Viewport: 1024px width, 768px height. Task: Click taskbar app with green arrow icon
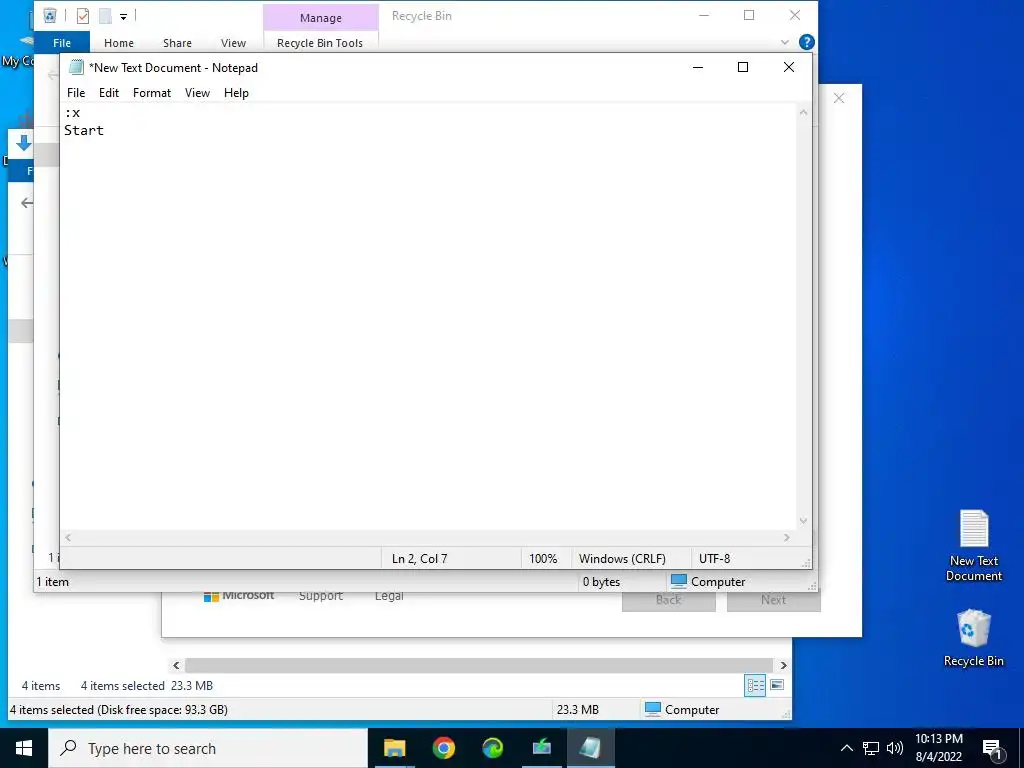pos(541,748)
